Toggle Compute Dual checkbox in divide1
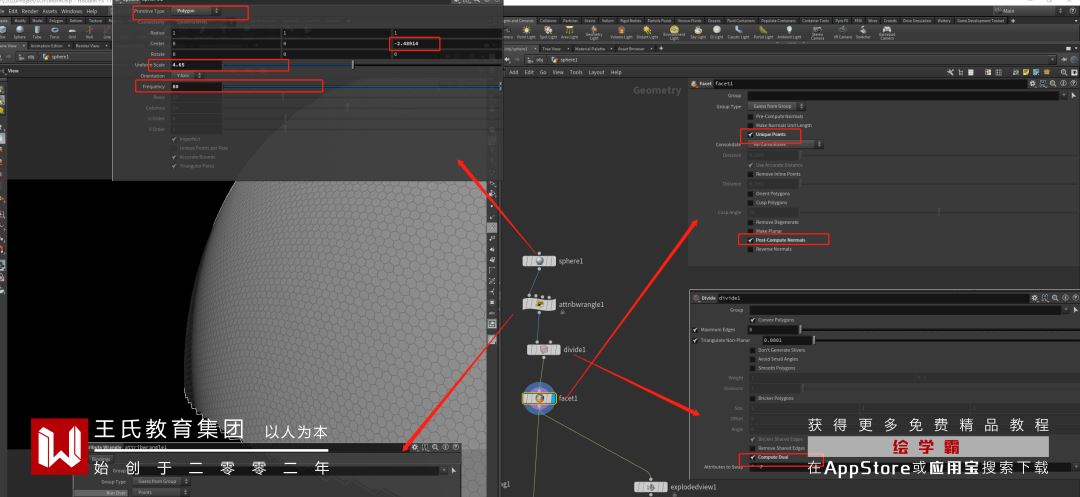The height and width of the screenshot is (497, 1080). pyautogui.click(x=751, y=457)
